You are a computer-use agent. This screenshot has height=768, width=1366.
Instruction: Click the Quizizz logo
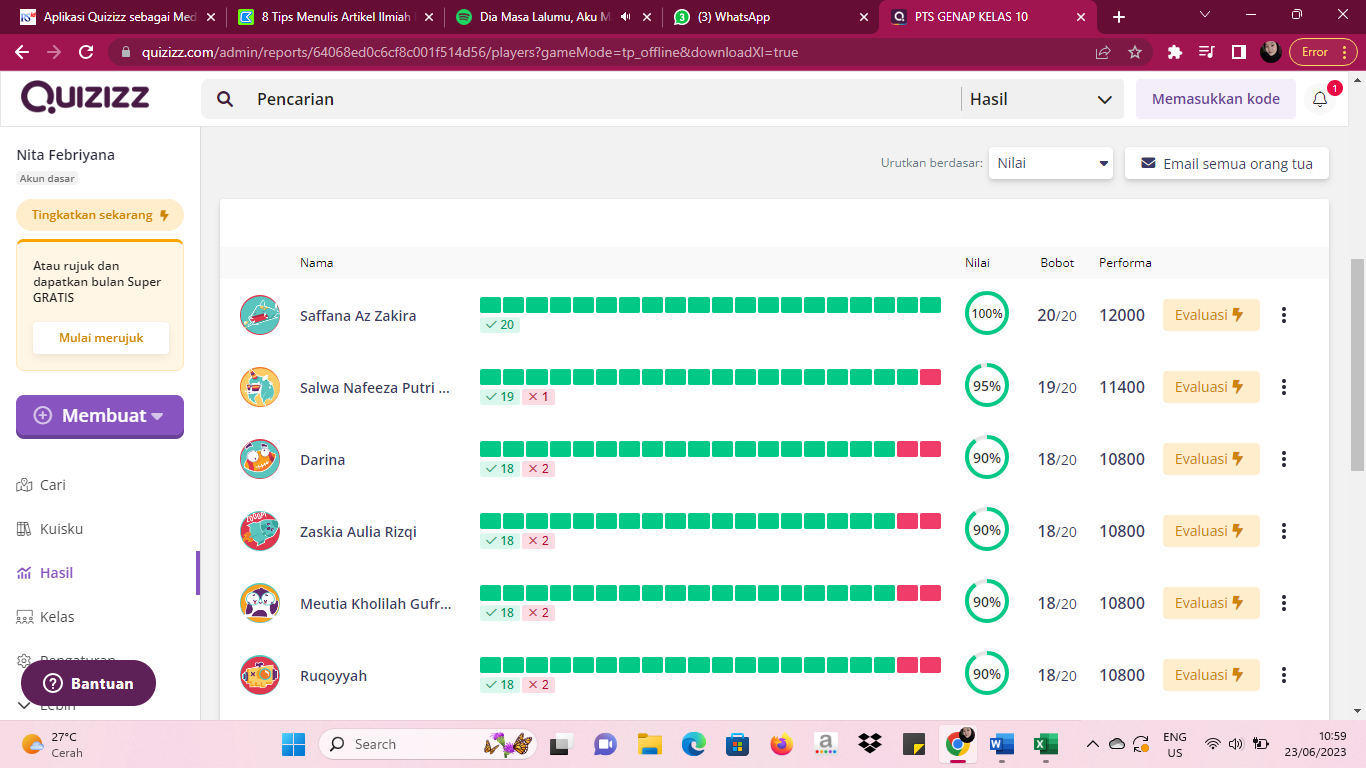85,98
